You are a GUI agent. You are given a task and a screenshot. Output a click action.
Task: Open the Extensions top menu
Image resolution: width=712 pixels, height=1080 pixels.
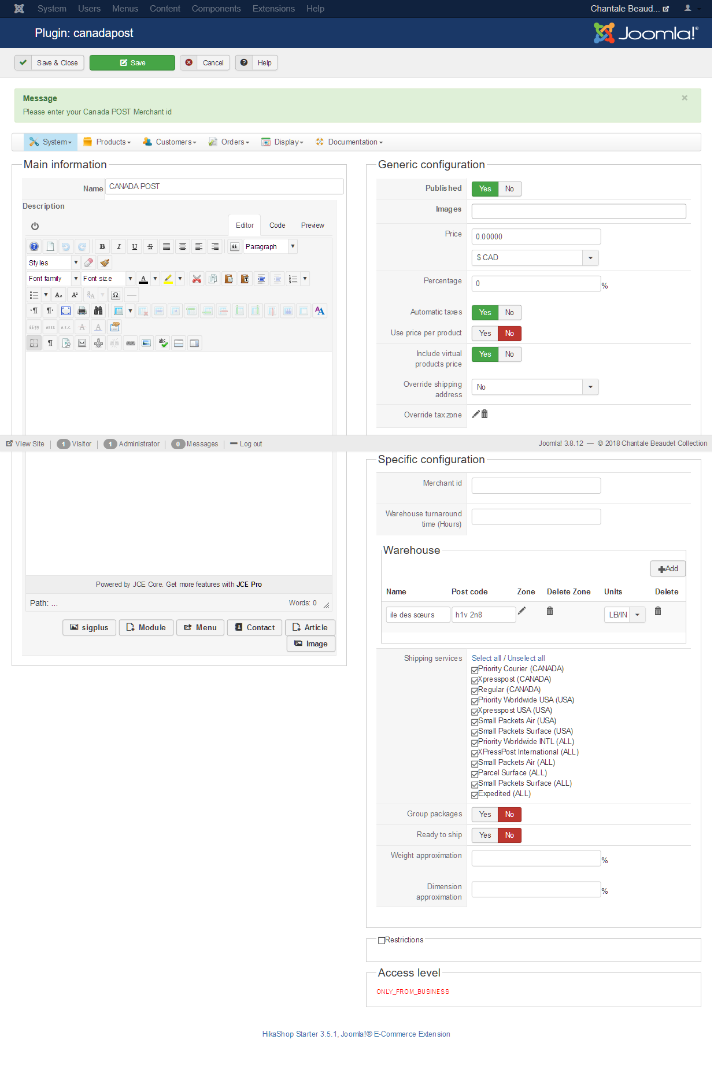click(x=273, y=8)
